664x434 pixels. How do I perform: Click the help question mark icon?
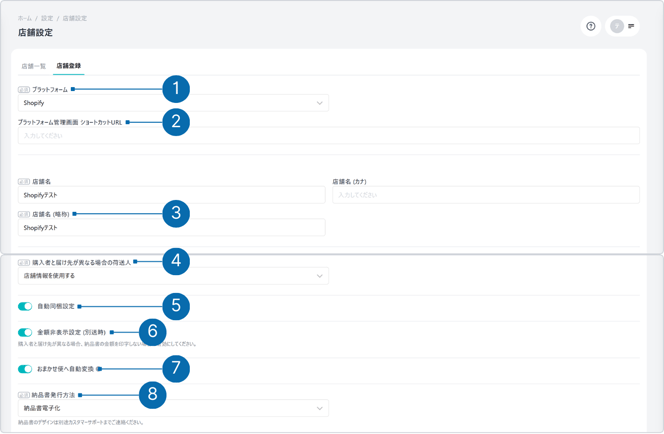pos(591,26)
